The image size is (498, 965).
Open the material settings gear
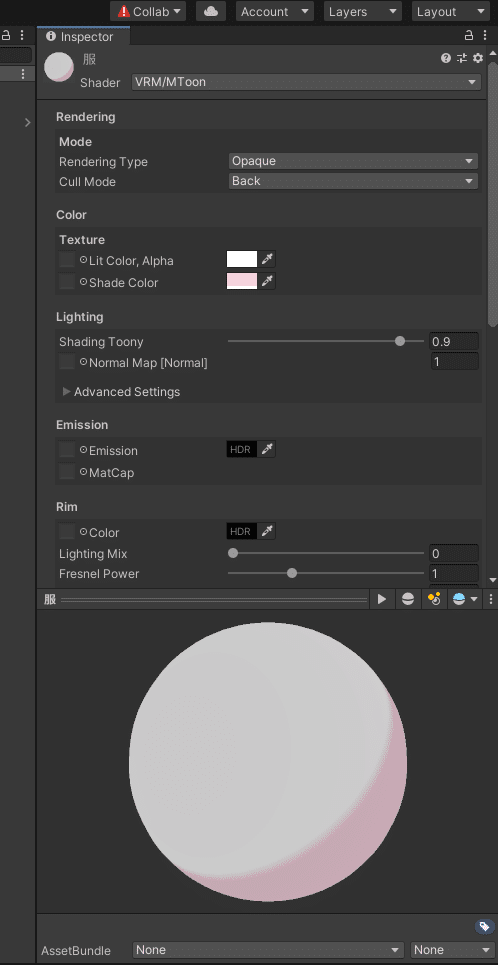pyautogui.click(x=478, y=58)
